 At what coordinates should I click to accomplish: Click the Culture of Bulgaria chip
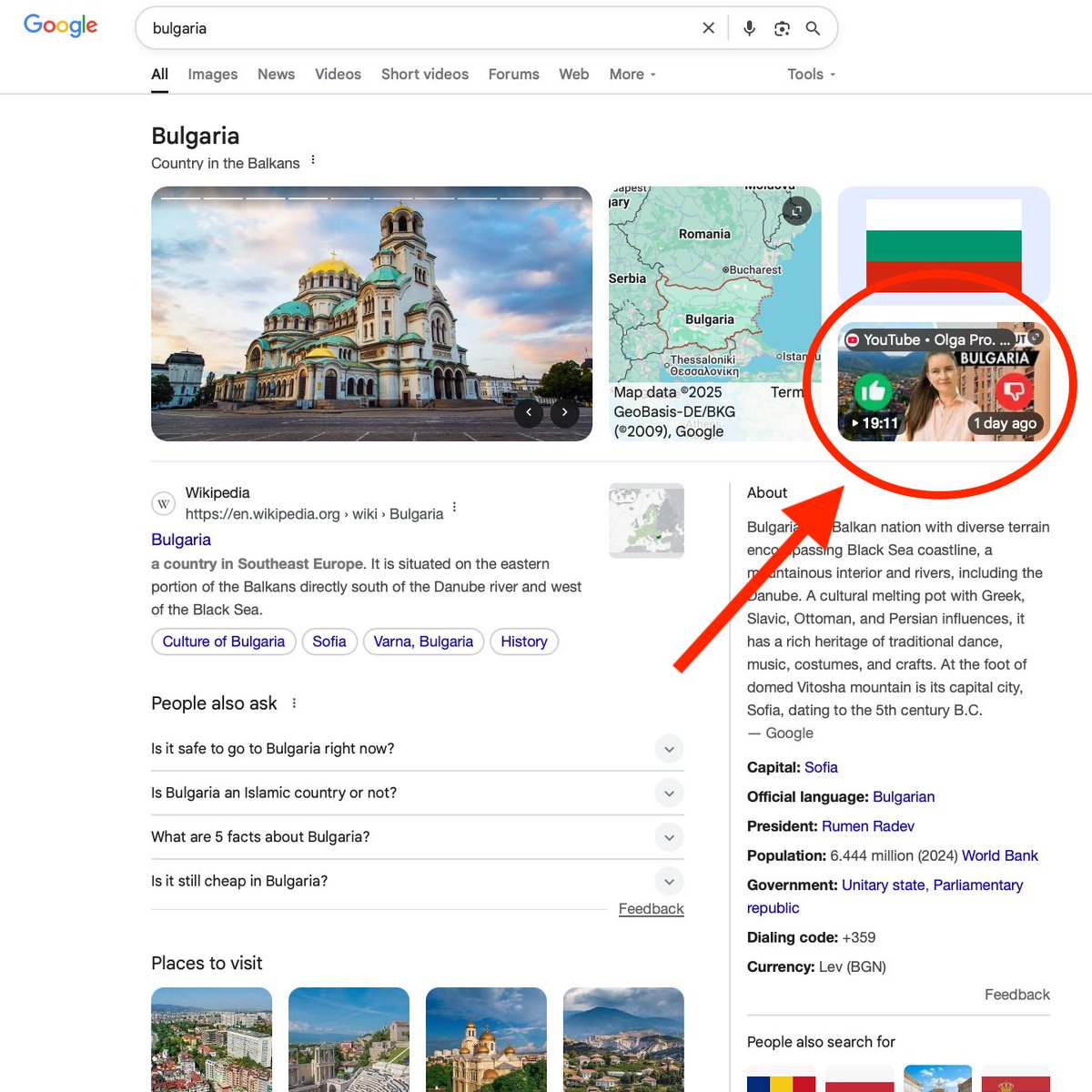coord(224,642)
